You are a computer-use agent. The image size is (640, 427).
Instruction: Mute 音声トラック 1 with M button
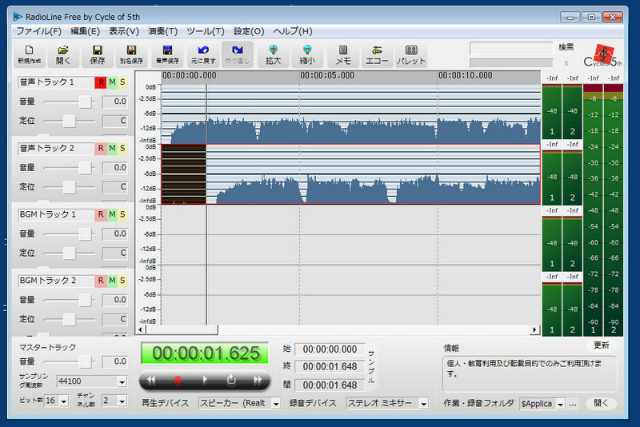click(112, 82)
